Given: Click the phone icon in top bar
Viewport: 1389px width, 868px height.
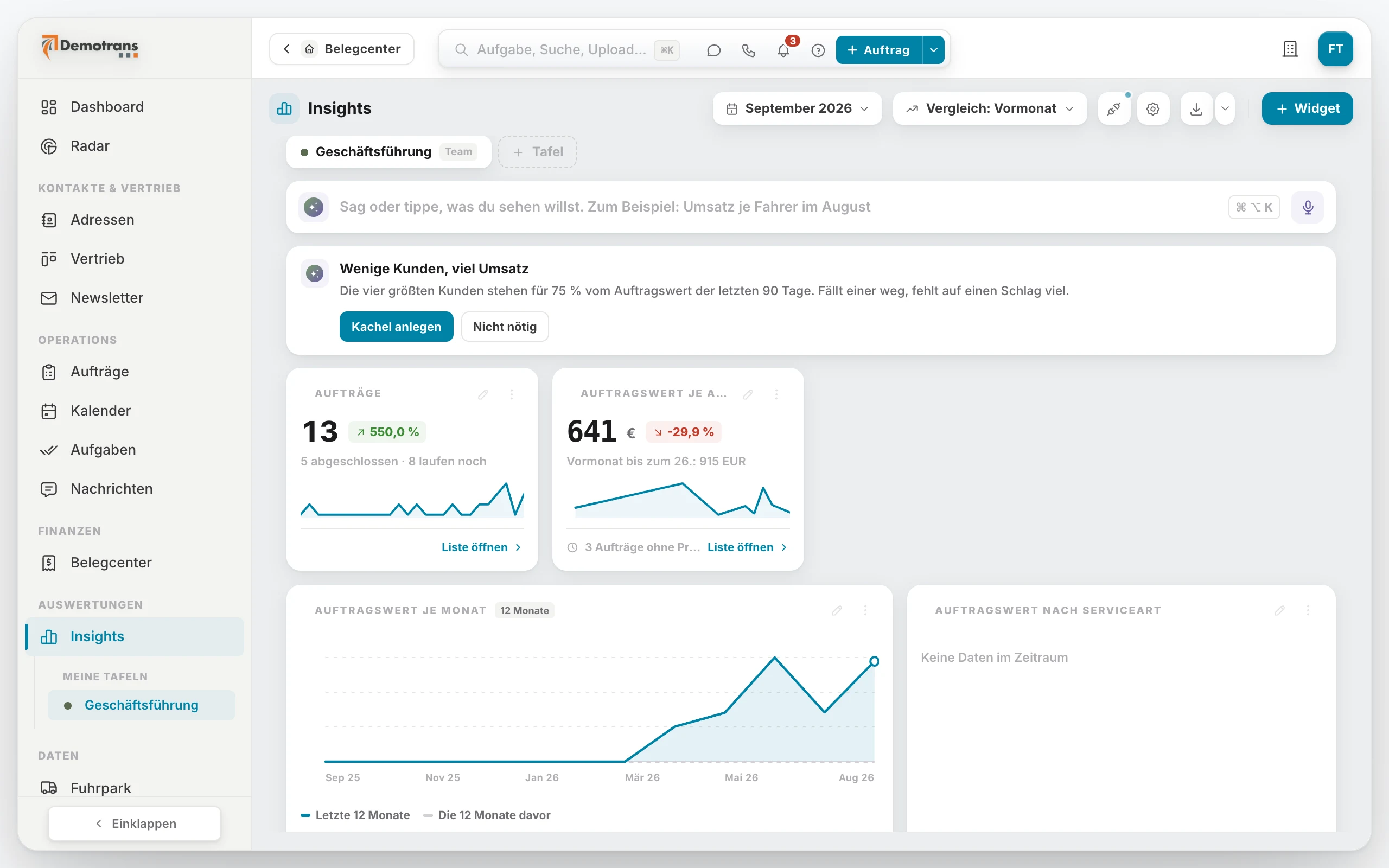Looking at the screenshot, I should click(x=748, y=50).
